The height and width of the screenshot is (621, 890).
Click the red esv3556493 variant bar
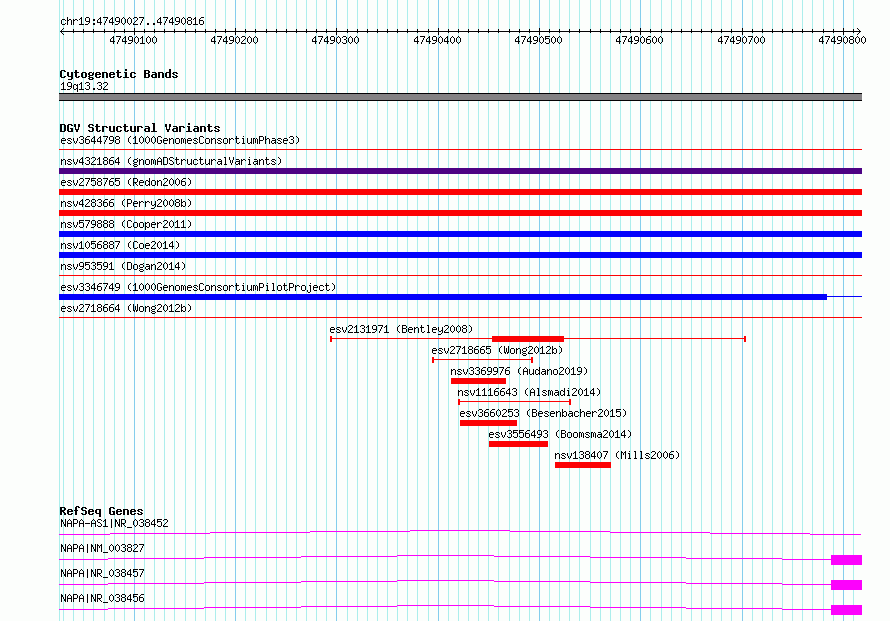(x=518, y=444)
